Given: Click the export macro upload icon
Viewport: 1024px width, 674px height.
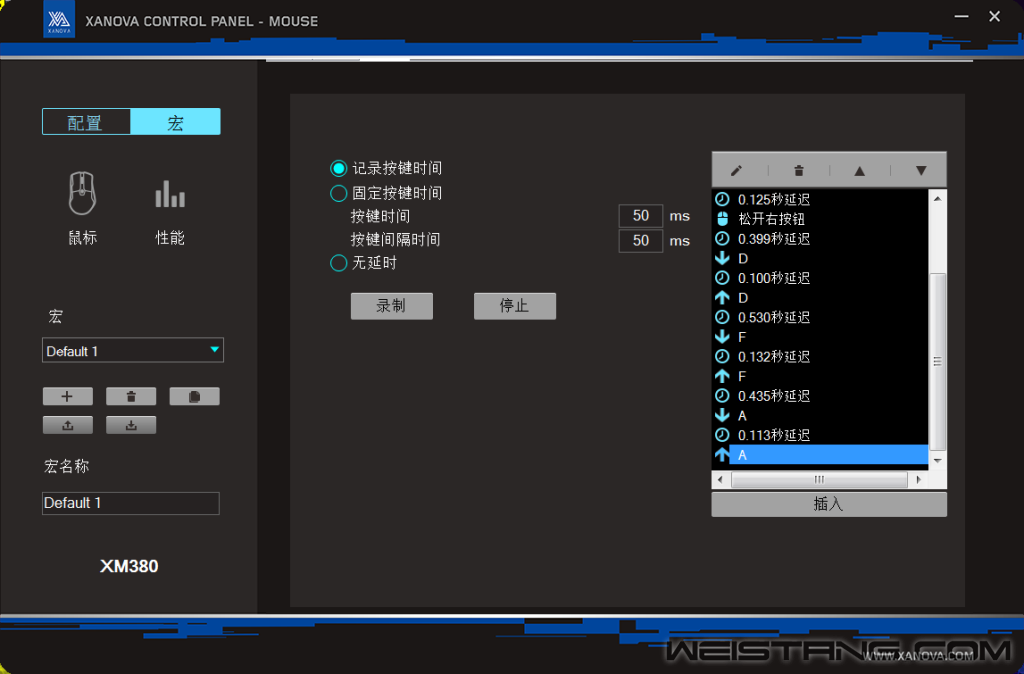Looking at the screenshot, I should pyautogui.click(x=68, y=425).
